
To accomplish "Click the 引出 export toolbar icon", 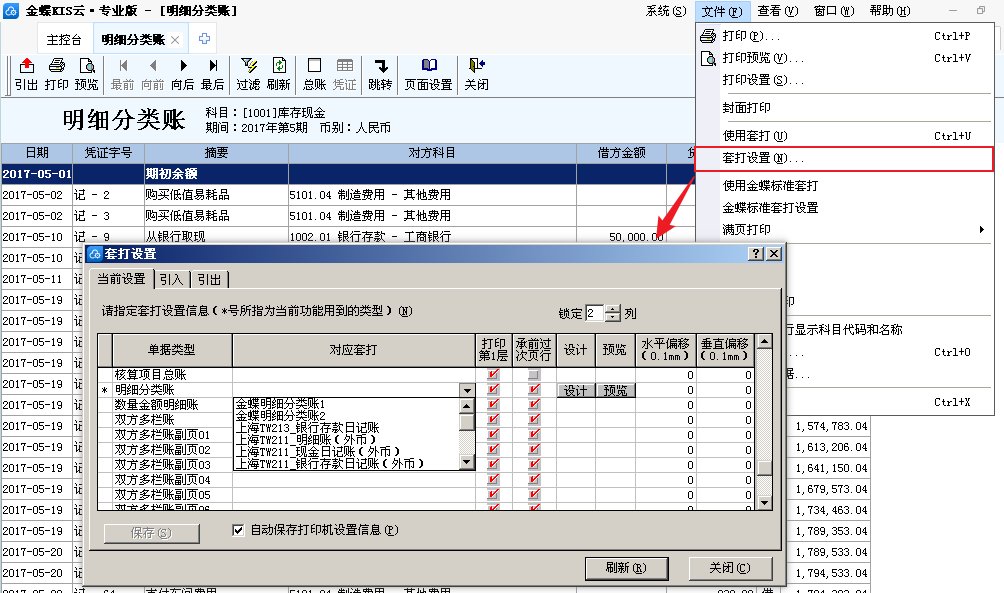I will point(26,74).
